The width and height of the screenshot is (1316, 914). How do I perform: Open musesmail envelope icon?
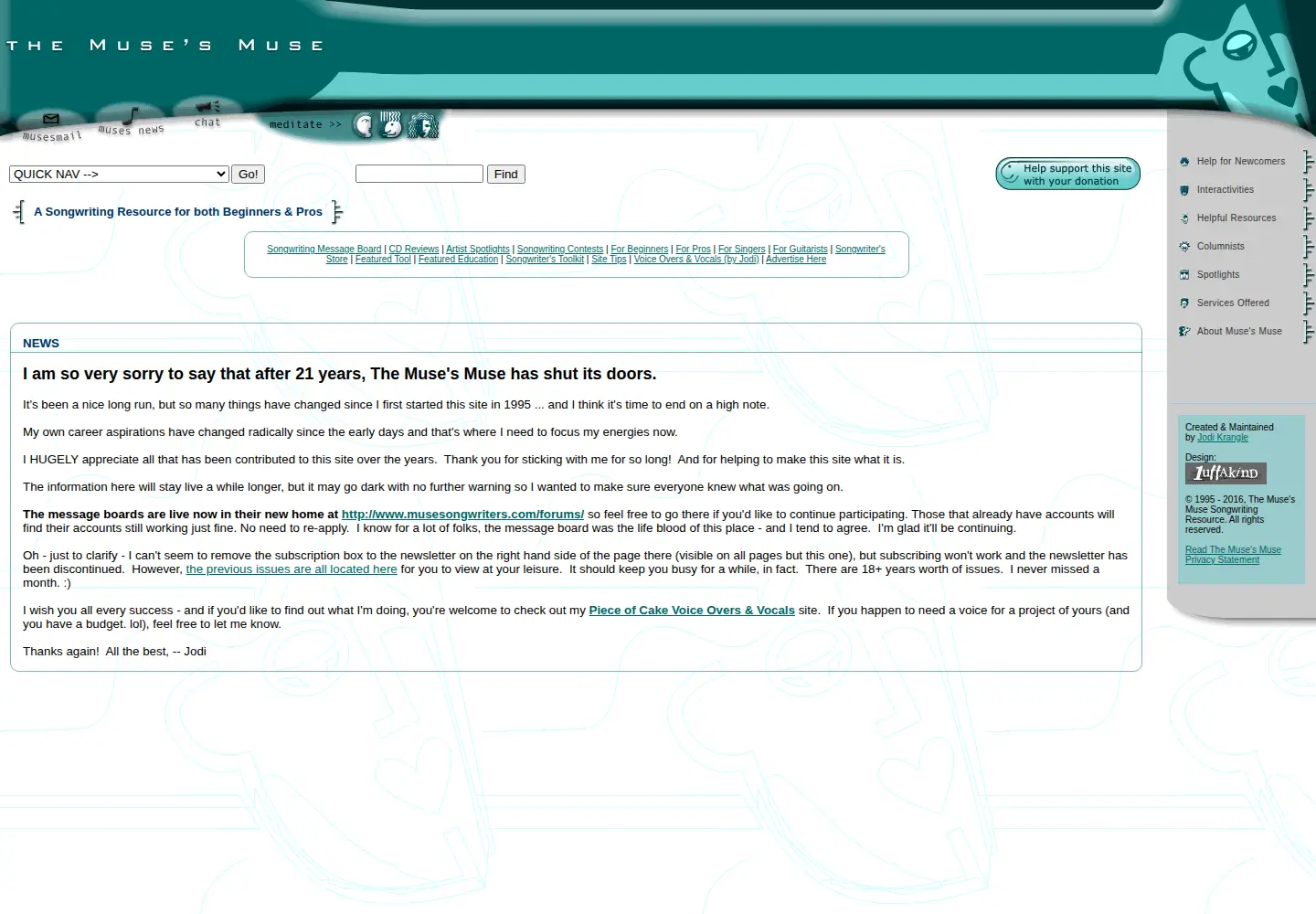point(51,120)
